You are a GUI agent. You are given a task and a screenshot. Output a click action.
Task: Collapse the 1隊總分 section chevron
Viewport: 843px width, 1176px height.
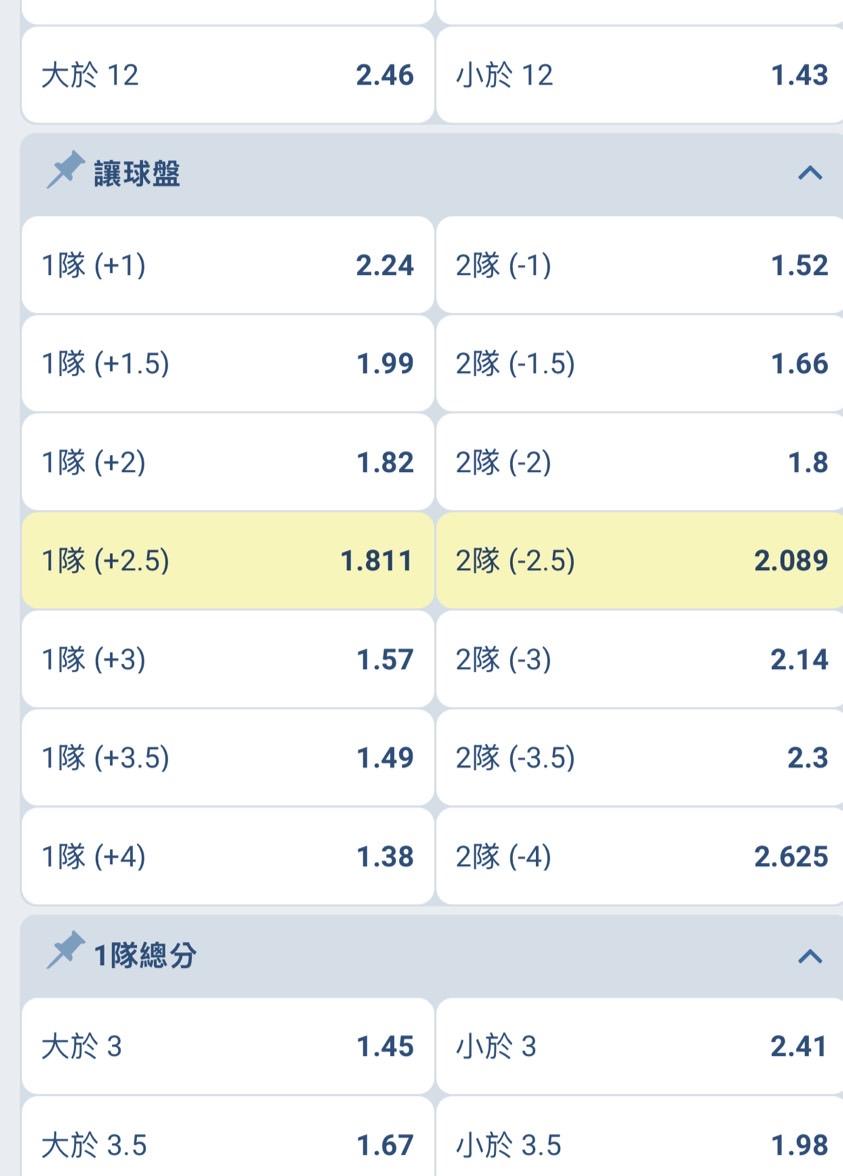point(810,956)
